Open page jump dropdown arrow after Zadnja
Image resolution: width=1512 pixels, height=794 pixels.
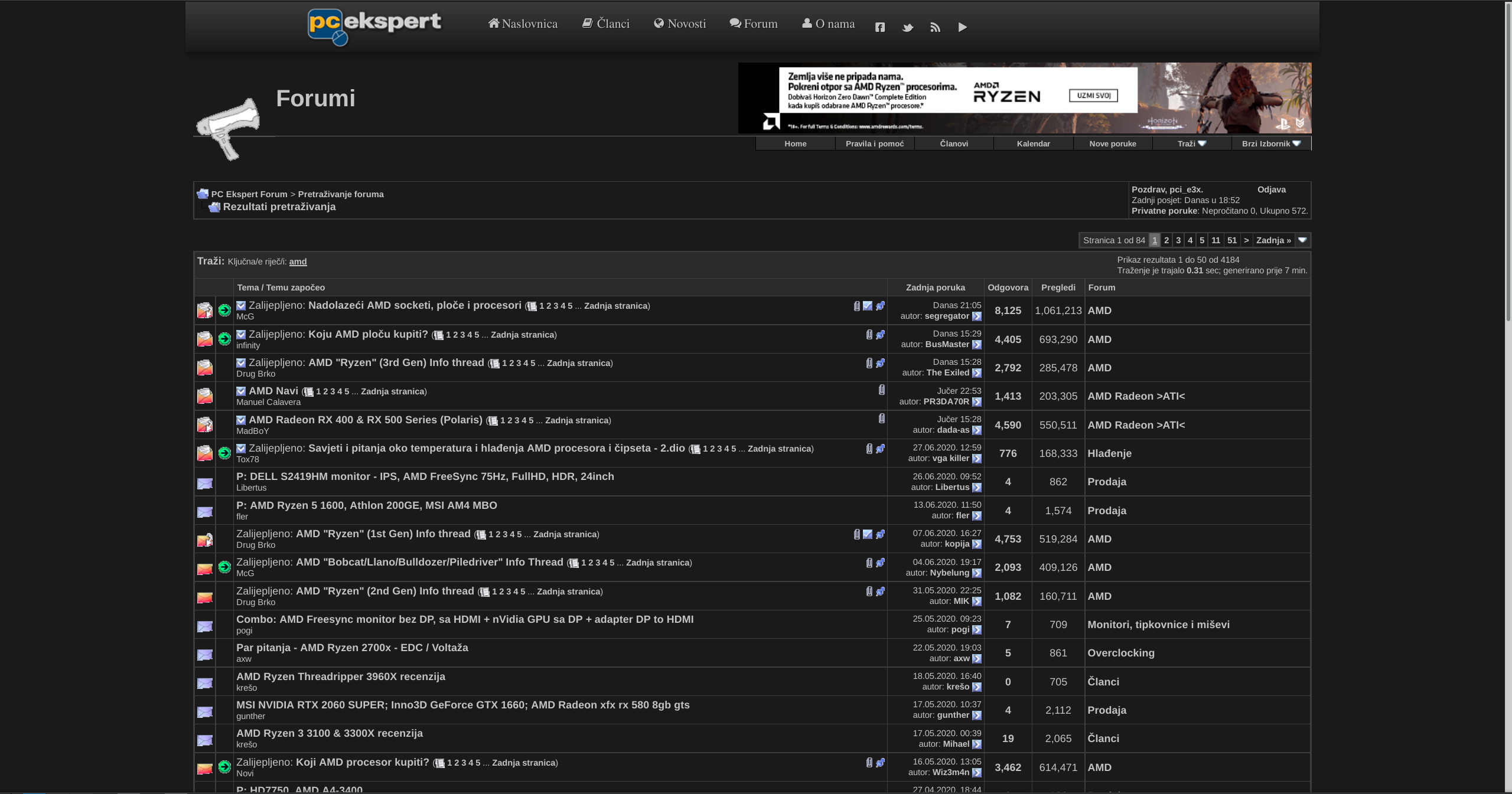[1302, 240]
